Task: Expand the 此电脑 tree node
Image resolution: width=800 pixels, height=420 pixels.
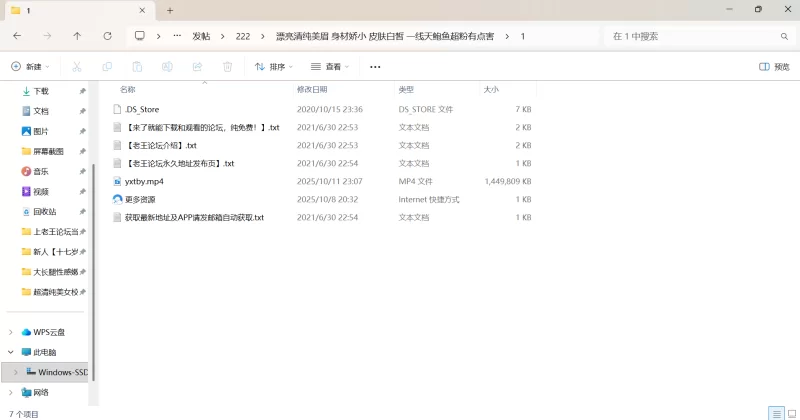Action: 11,352
